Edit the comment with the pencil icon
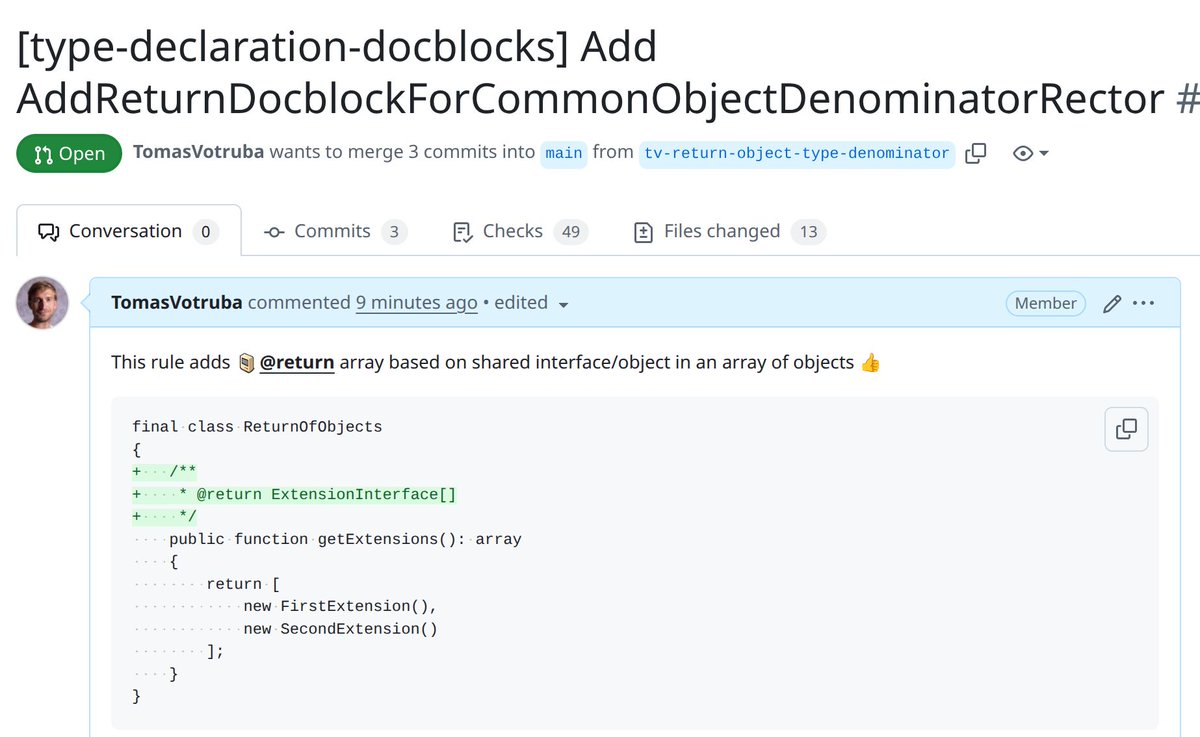 click(1111, 303)
